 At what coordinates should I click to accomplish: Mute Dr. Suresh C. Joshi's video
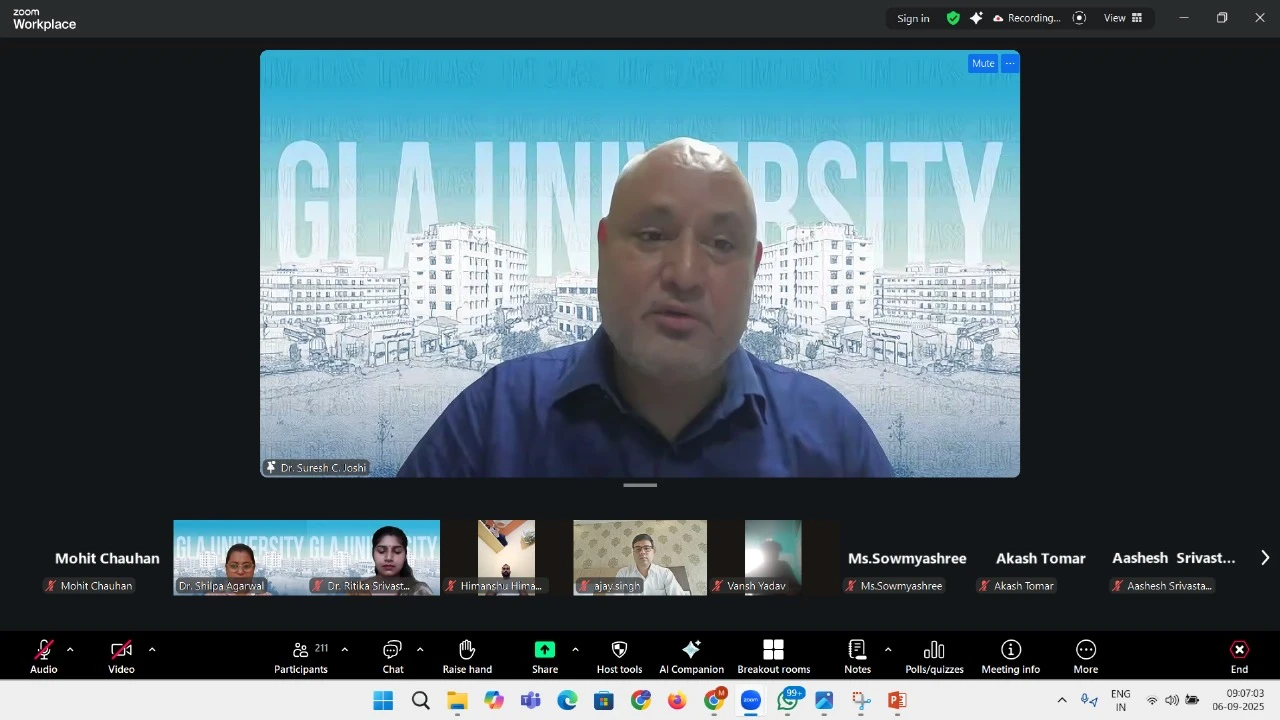983,63
